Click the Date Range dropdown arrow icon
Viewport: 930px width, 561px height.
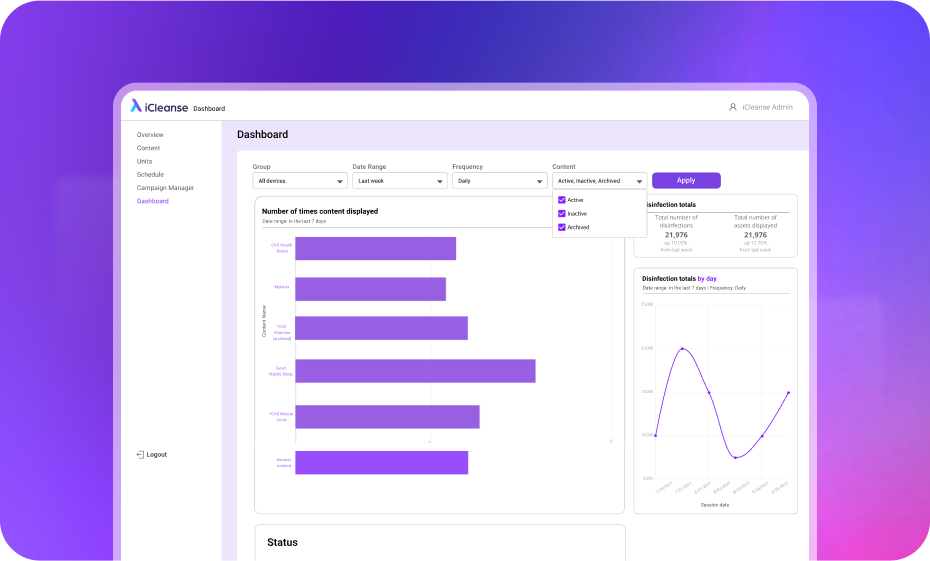click(x=439, y=182)
